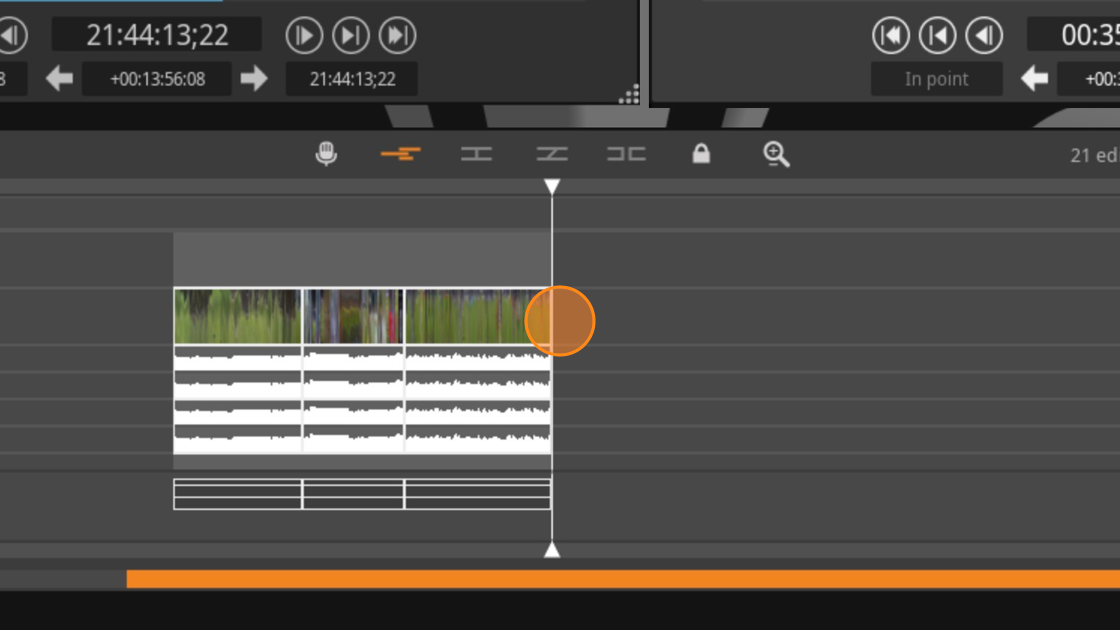Select the third video clip thumbnail
Viewport: 1120px width, 630px height.
(x=477, y=316)
